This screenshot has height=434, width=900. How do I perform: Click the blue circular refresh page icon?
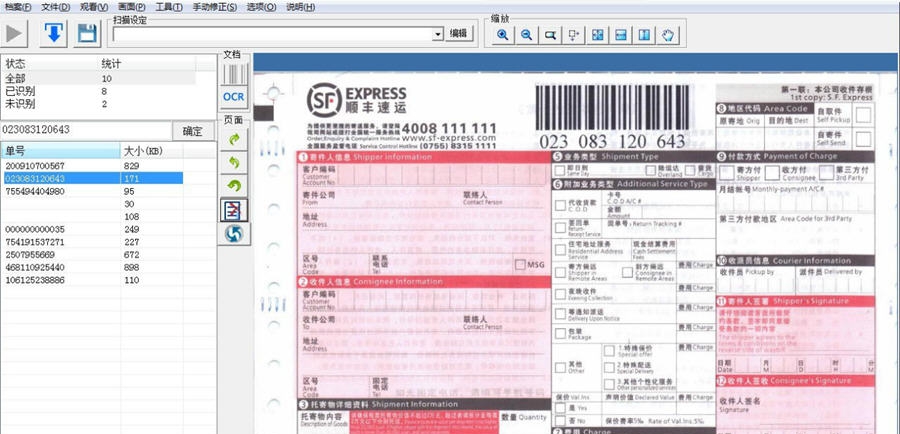click(234, 234)
